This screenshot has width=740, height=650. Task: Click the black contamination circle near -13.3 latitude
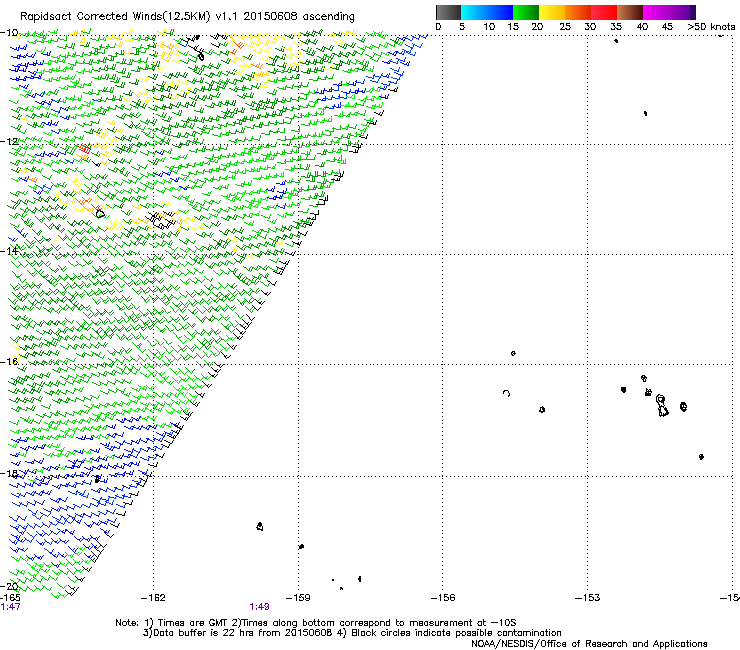coord(100,214)
